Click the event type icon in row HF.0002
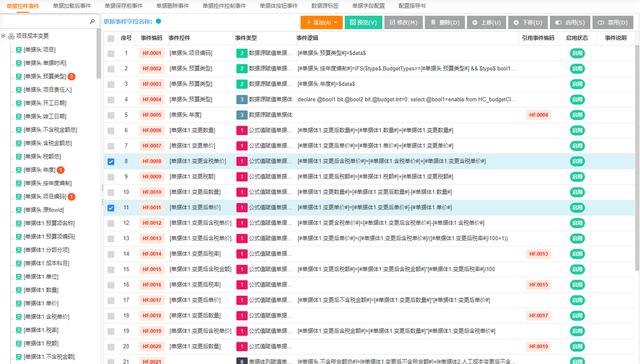Screen dimensions: 640x364 pyautogui.click(x=242, y=69)
